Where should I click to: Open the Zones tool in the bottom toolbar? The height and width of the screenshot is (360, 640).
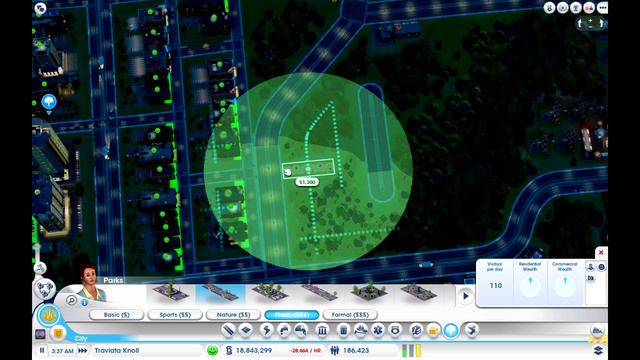point(246,330)
